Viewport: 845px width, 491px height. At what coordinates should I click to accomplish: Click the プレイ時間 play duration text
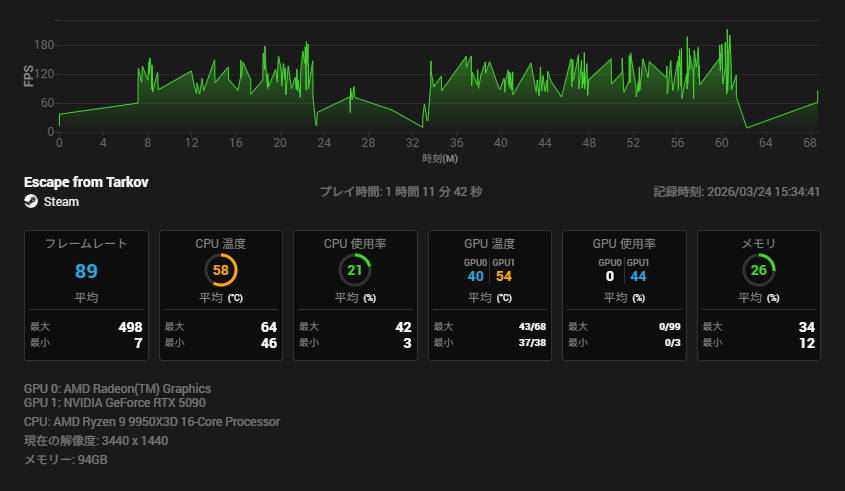pyautogui.click(x=400, y=191)
